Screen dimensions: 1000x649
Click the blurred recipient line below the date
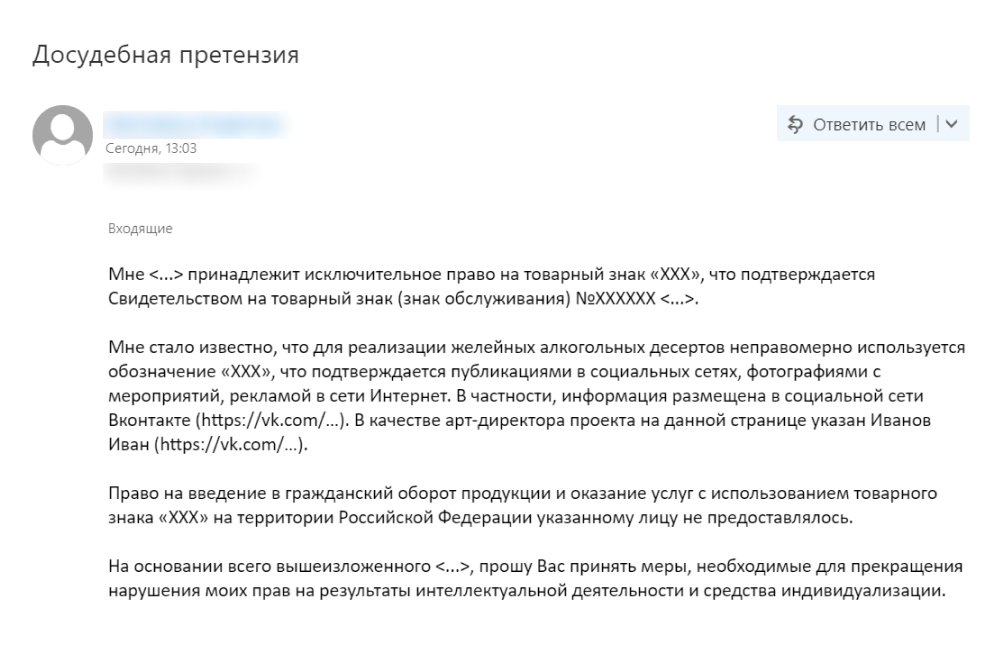tap(178, 171)
